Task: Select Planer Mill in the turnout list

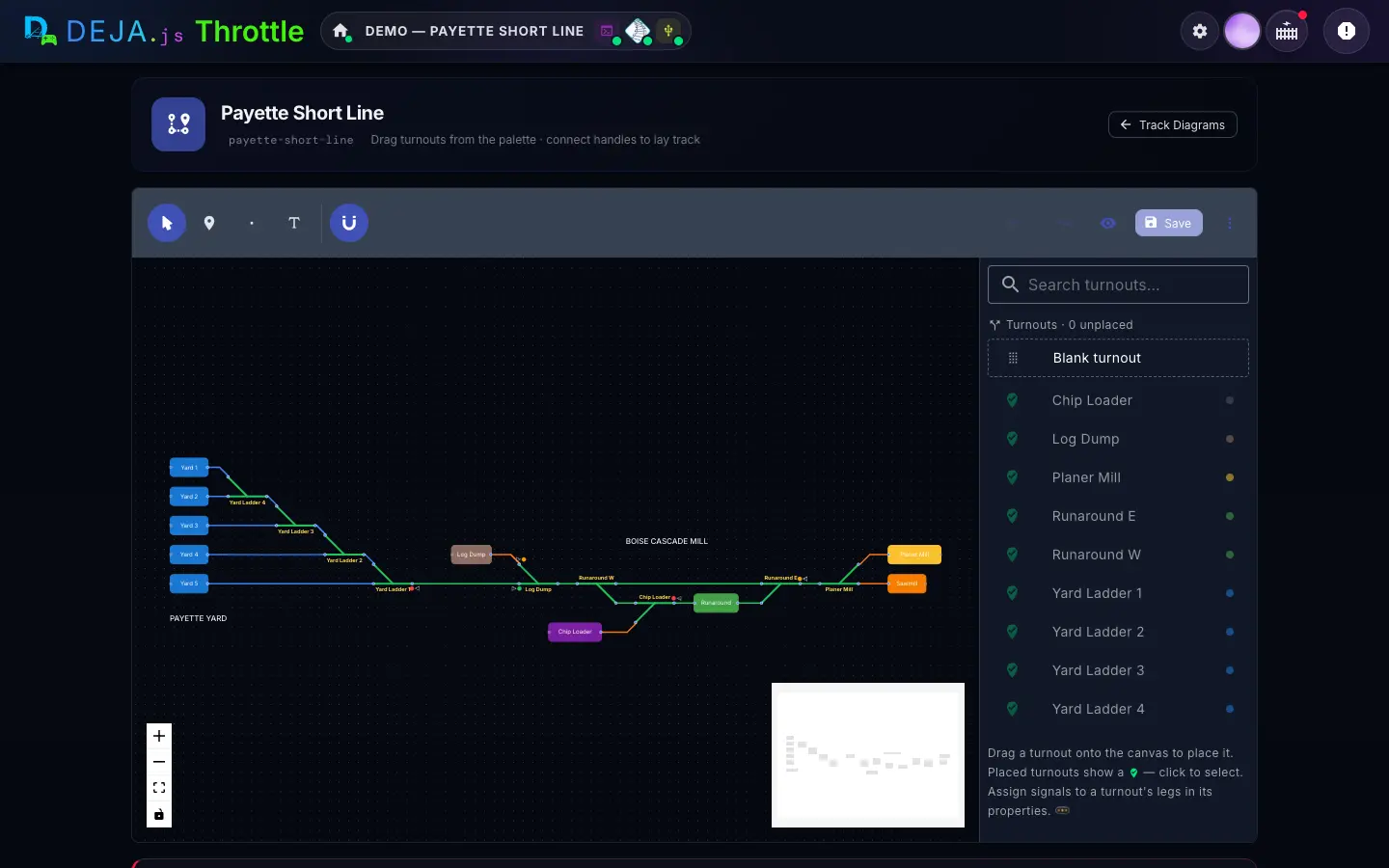Action: [1118, 477]
